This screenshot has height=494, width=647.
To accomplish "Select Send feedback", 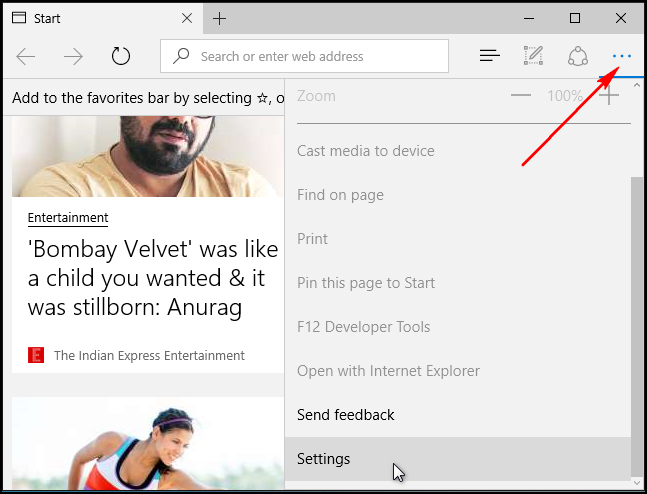I will pyautogui.click(x=458, y=415).
